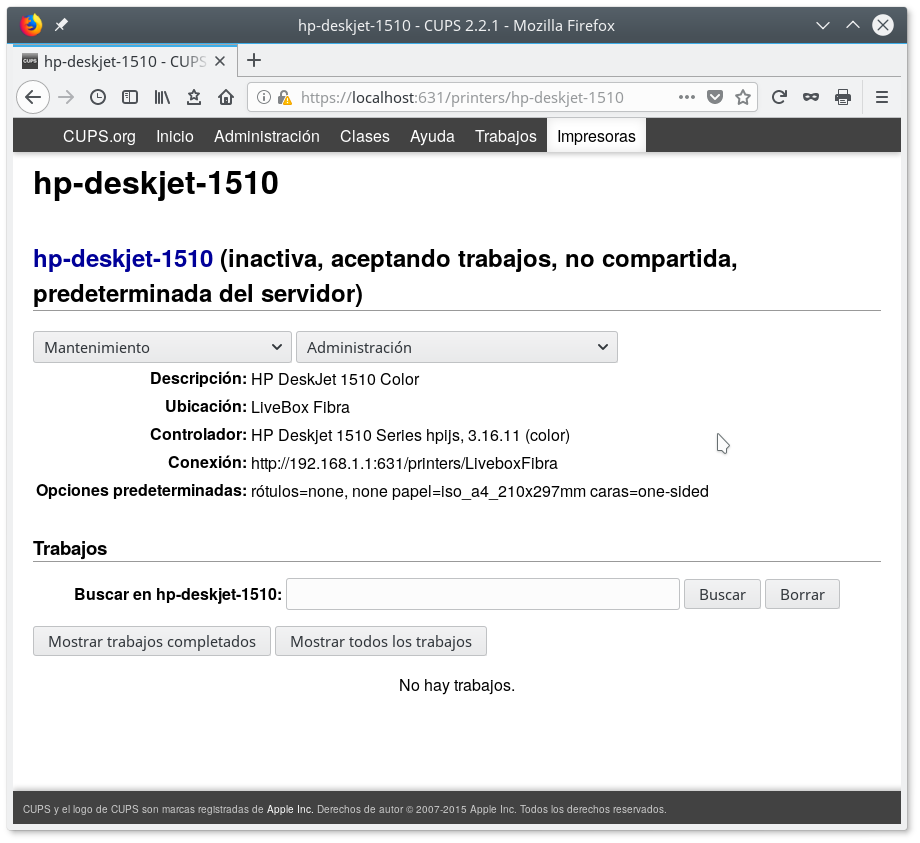The height and width of the screenshot is (843, 920).
Task: Click the Firefox back arrow button
Action: coord(33,97)
